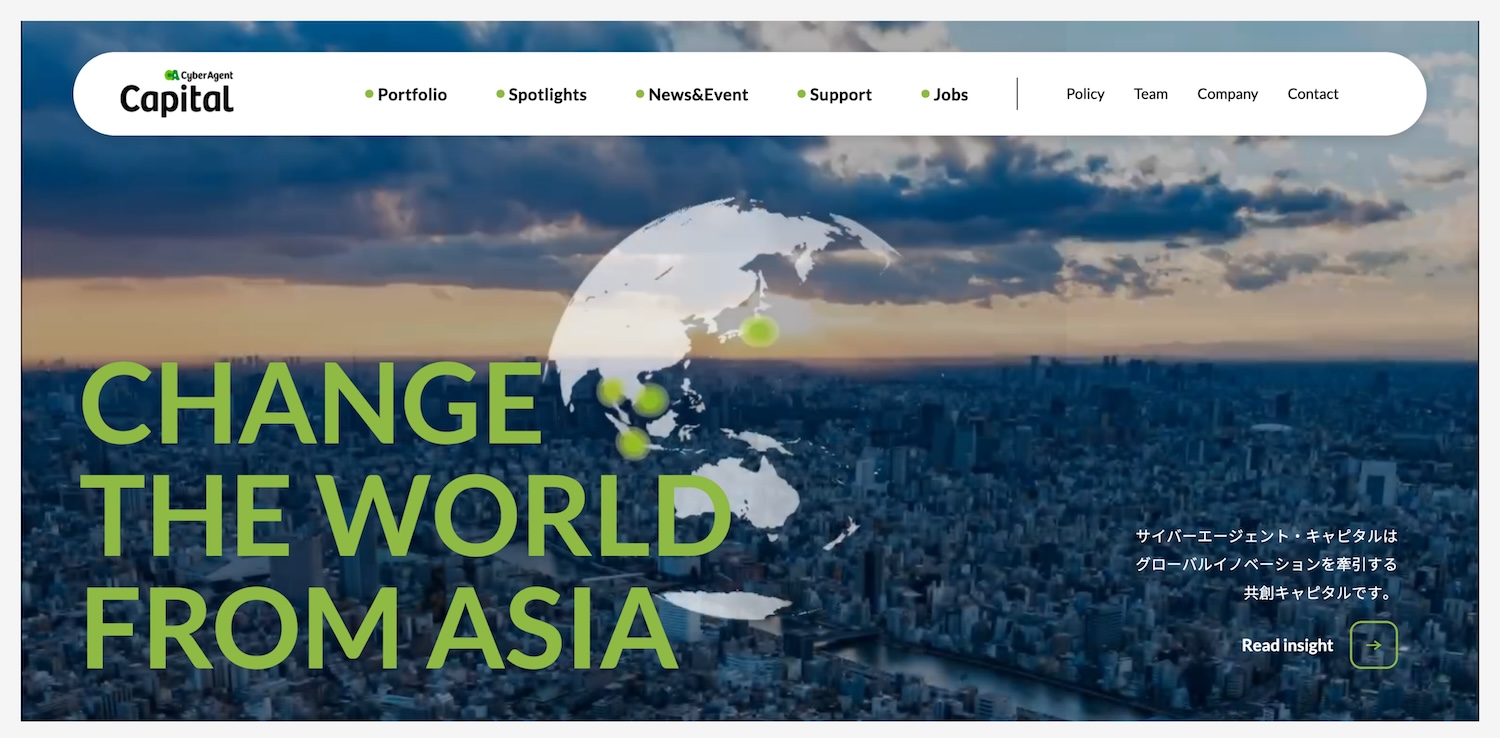Viewport: 1500px width, 738px height.
Task: Click the CyberAgent Capital logo
Action: (x=177, y=93)
